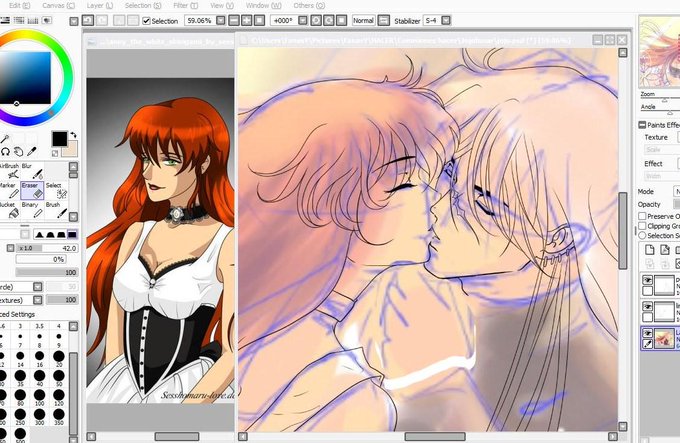680x443 pixels.
Task: Toggle the Selection checkbox
Action: click(x=147, y=21)
